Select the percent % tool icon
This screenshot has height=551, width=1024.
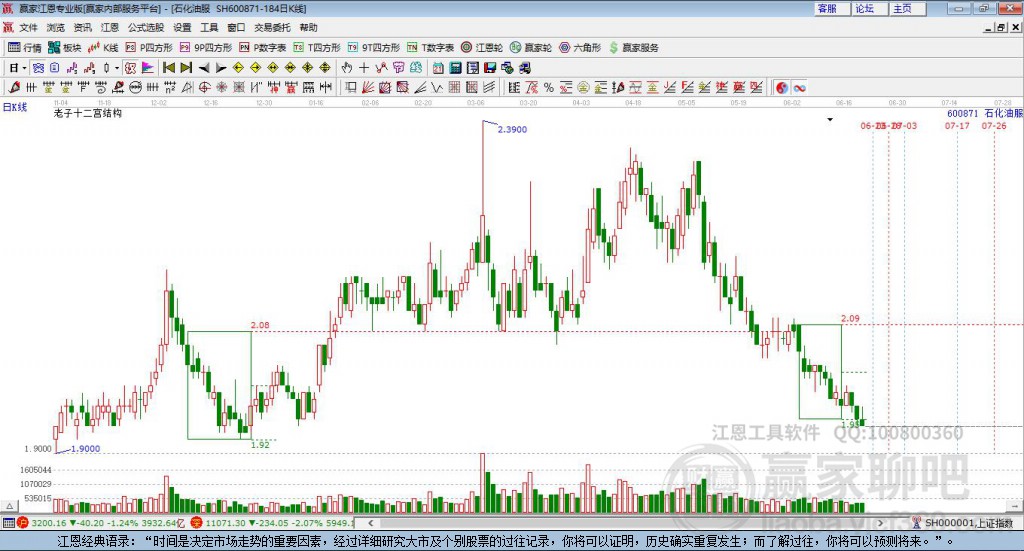[549, 87]
